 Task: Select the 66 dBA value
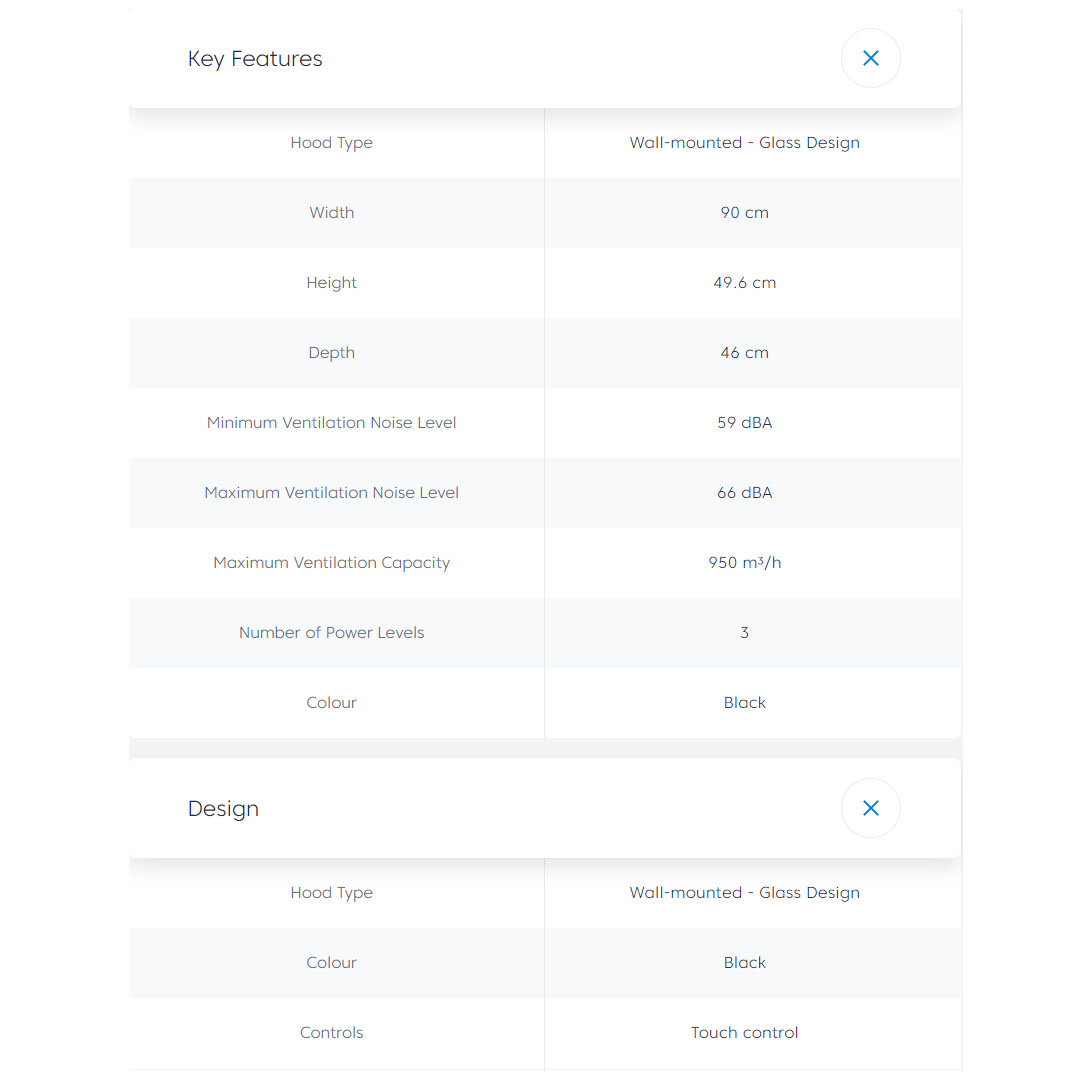744,493
